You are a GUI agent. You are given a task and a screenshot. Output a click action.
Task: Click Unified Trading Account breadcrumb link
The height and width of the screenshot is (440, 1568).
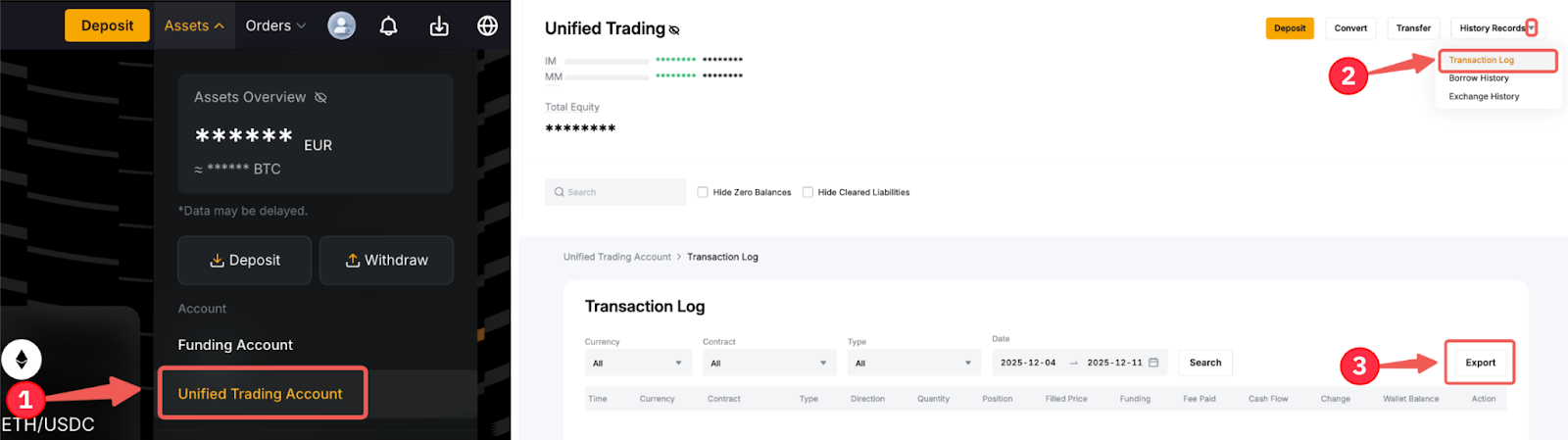[616, 257]
